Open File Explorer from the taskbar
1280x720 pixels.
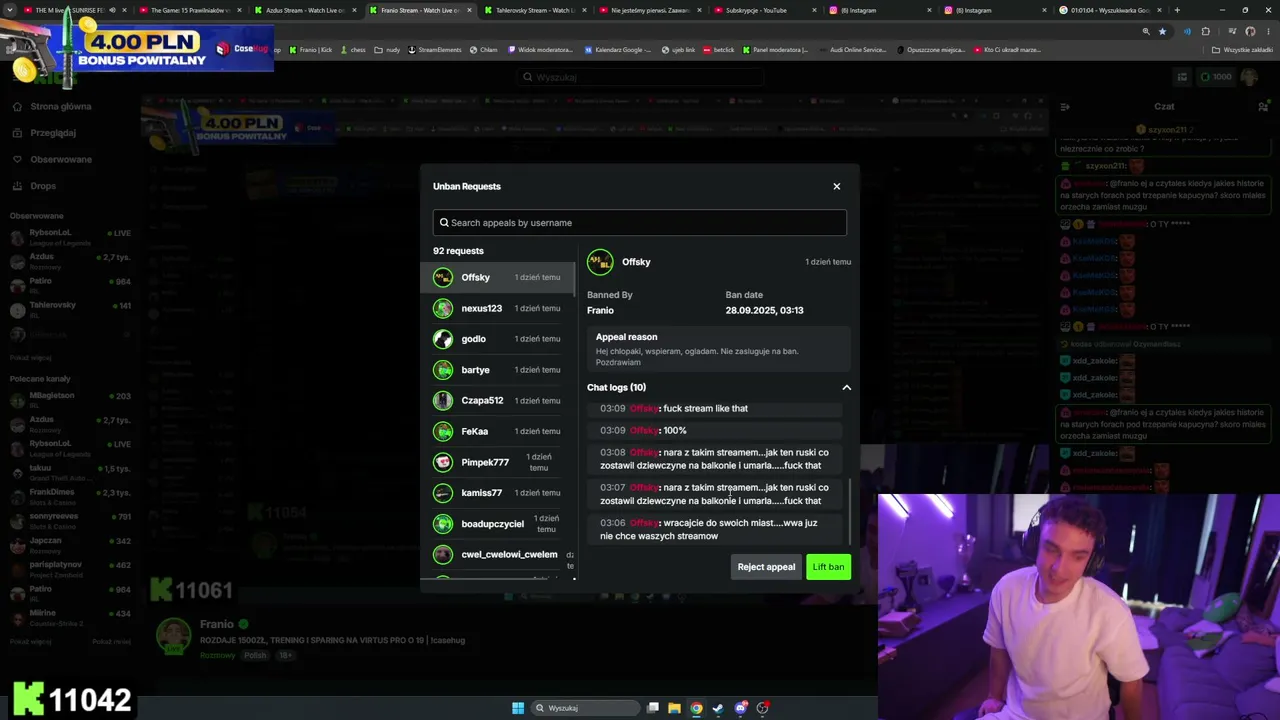tap(675, 708)
